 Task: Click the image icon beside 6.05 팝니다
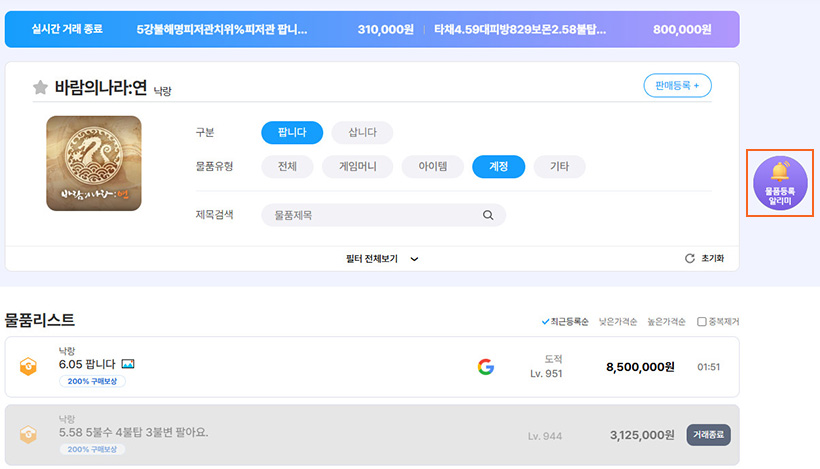tap(127, 364)
